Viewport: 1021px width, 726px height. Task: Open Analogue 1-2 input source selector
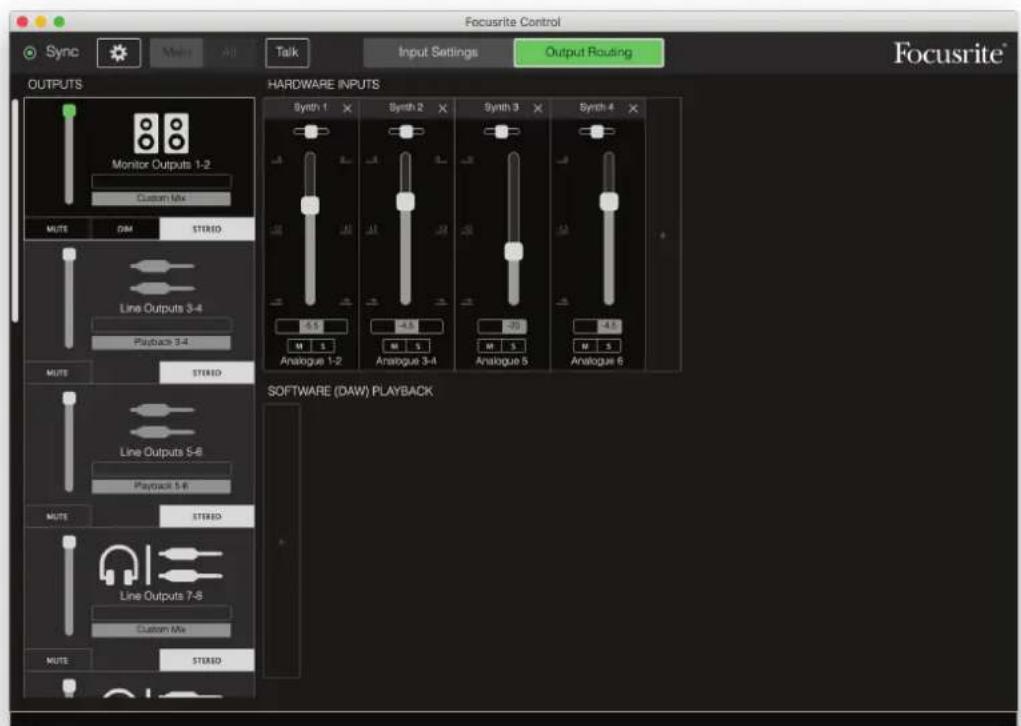tap(311, 361)
